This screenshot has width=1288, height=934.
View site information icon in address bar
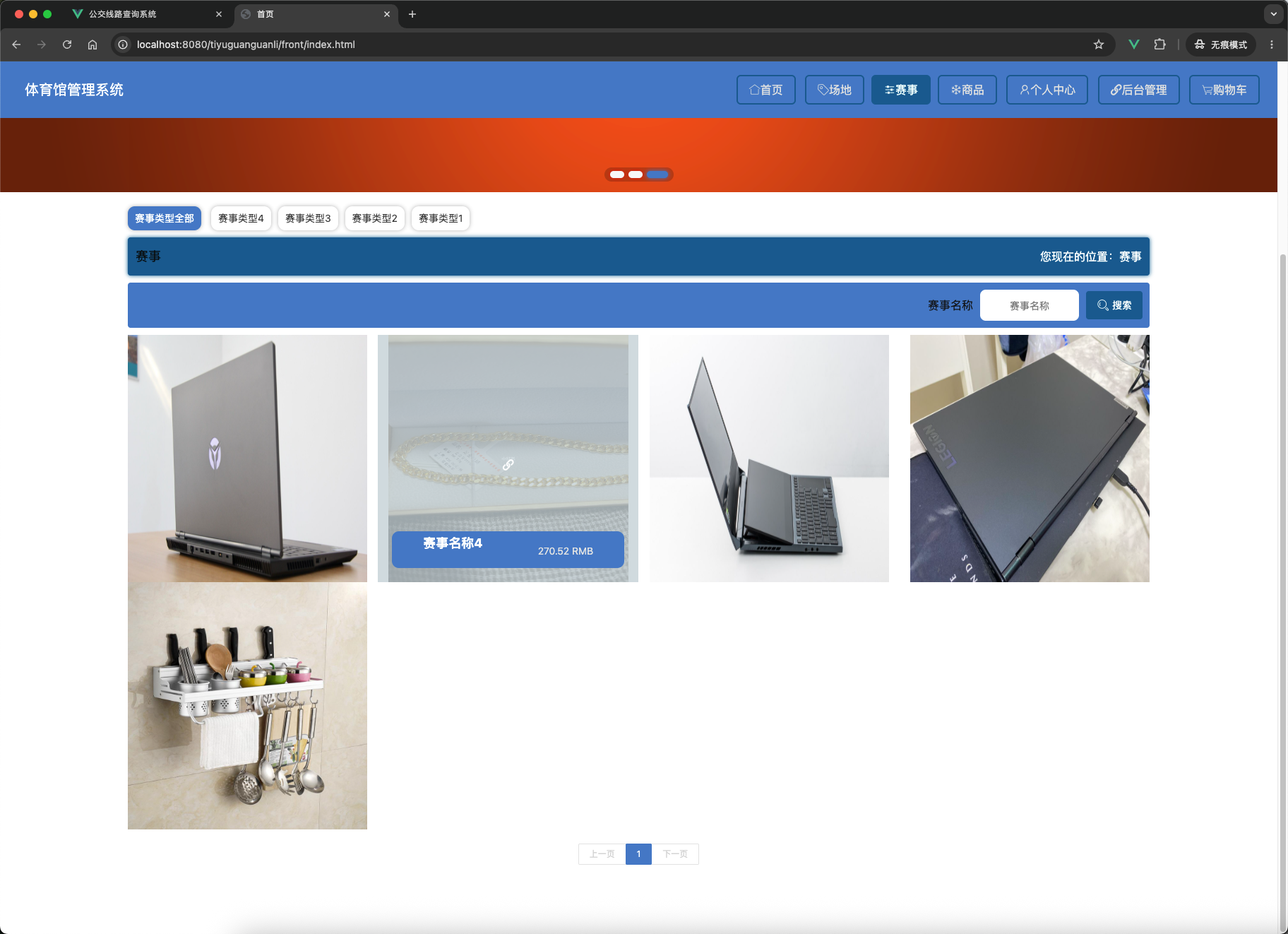click(123, 45)
